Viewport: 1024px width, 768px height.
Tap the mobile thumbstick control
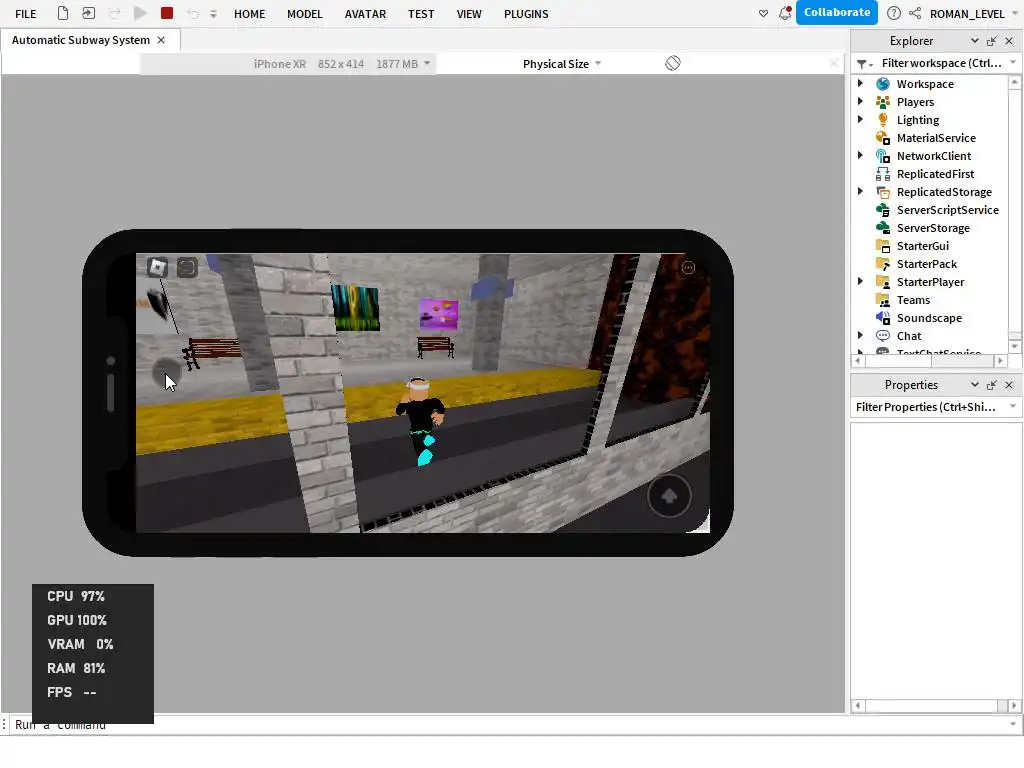click(166, 372)
